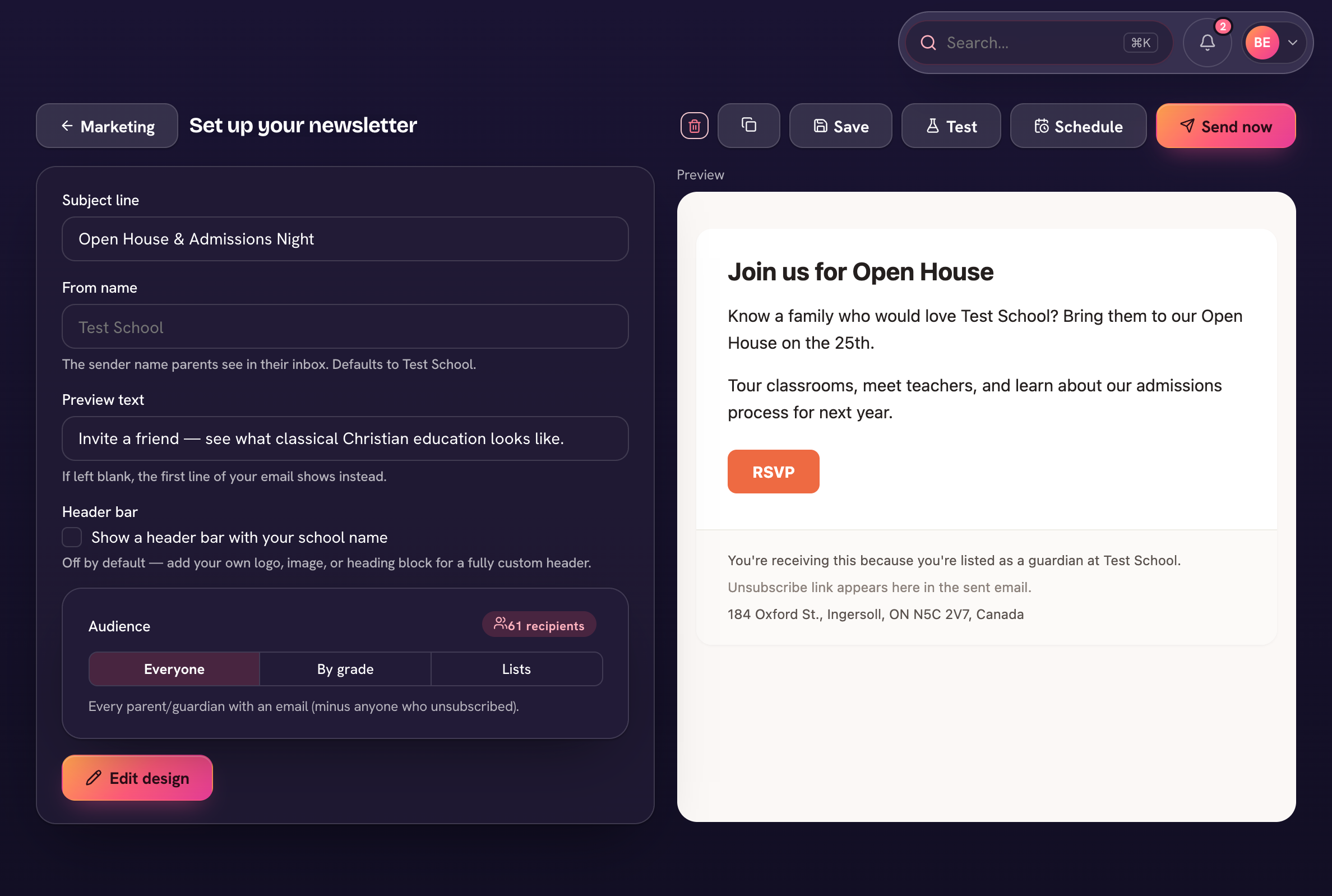Schedule the newsletter
This screenshot has width=1332, height=896.
1078,126
